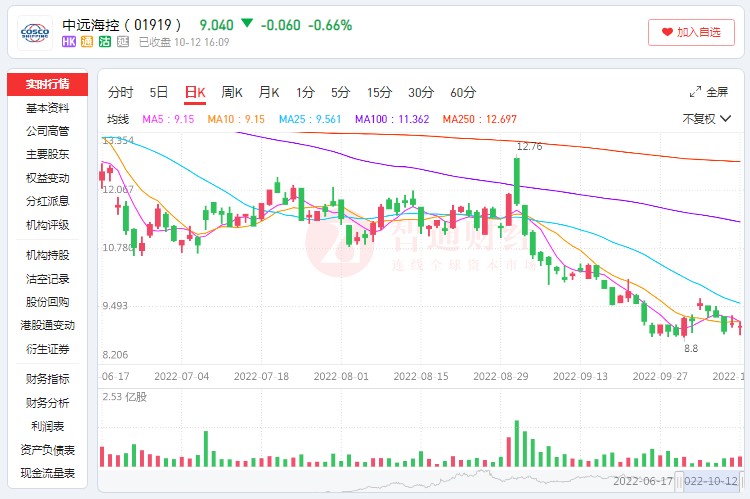Toggle the MA250 moving average line
The height and width of the screenshot is (499, 750).
479,119
